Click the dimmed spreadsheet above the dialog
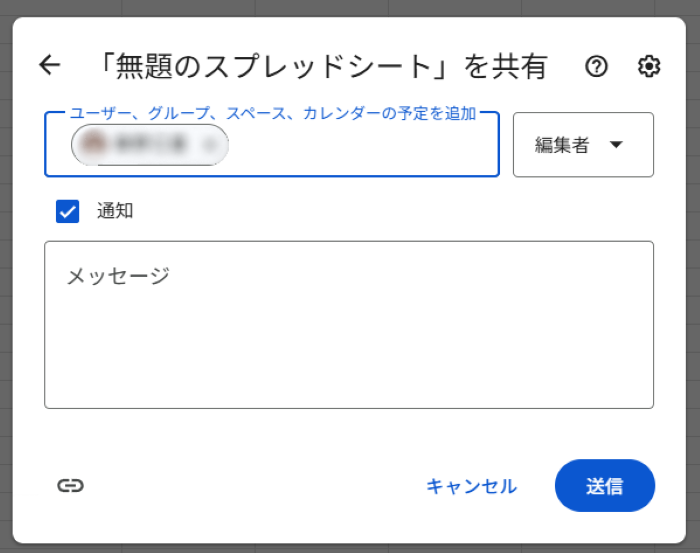The image size is (700, 553). (x=350, y=7)
